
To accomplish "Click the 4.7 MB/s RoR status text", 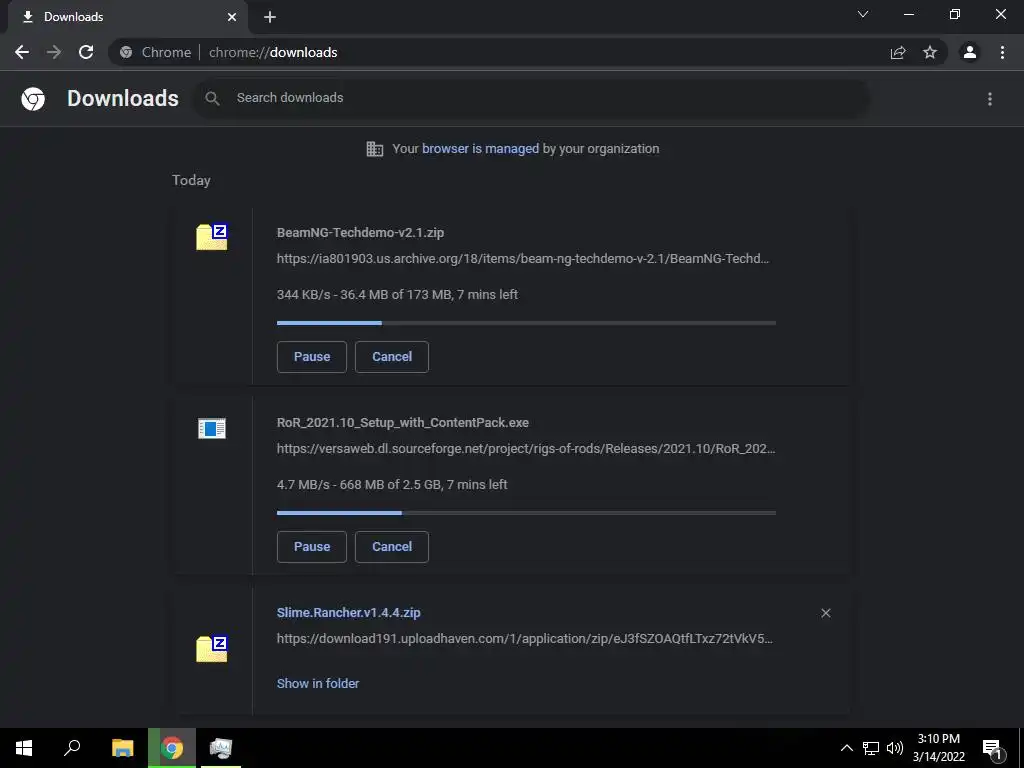I will coord(392,485).
